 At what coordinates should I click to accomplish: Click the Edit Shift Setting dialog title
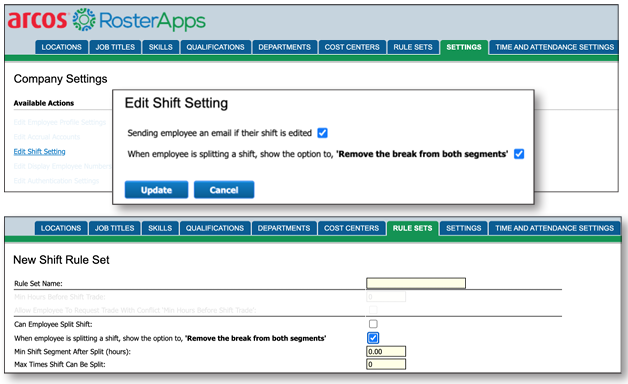[x=176, y=103]
